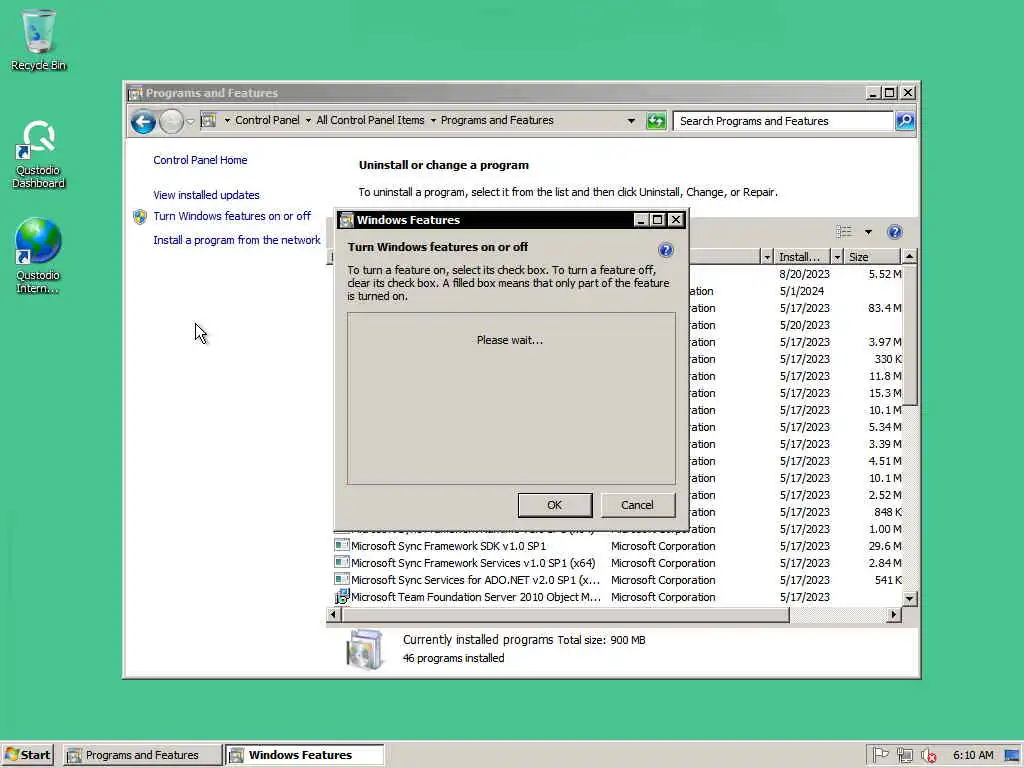Click the vertical scrollbar thumb
This screenshot has height=768, width=1024.
tap(910, 335)
